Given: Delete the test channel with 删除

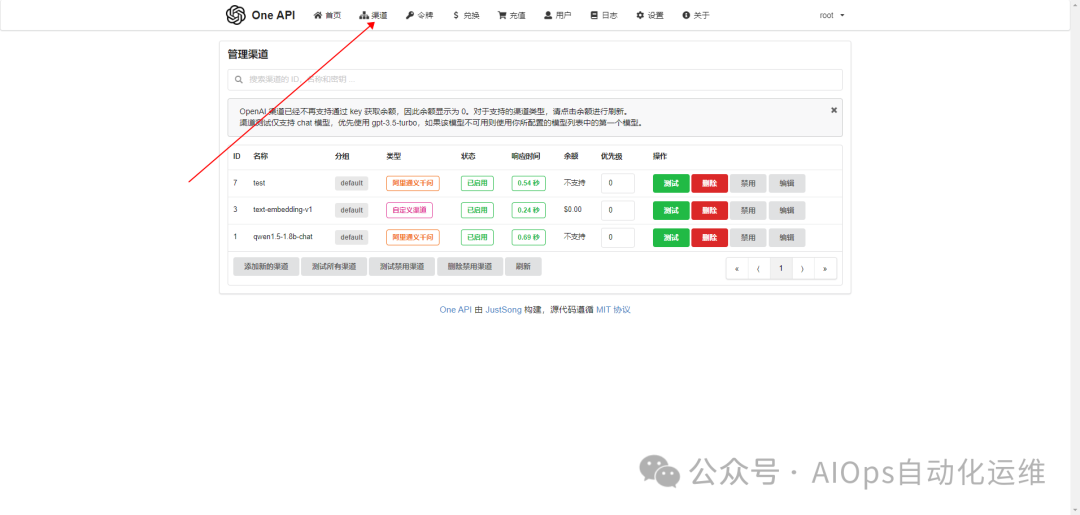Looking at the screenshot, I should (709, 183).
